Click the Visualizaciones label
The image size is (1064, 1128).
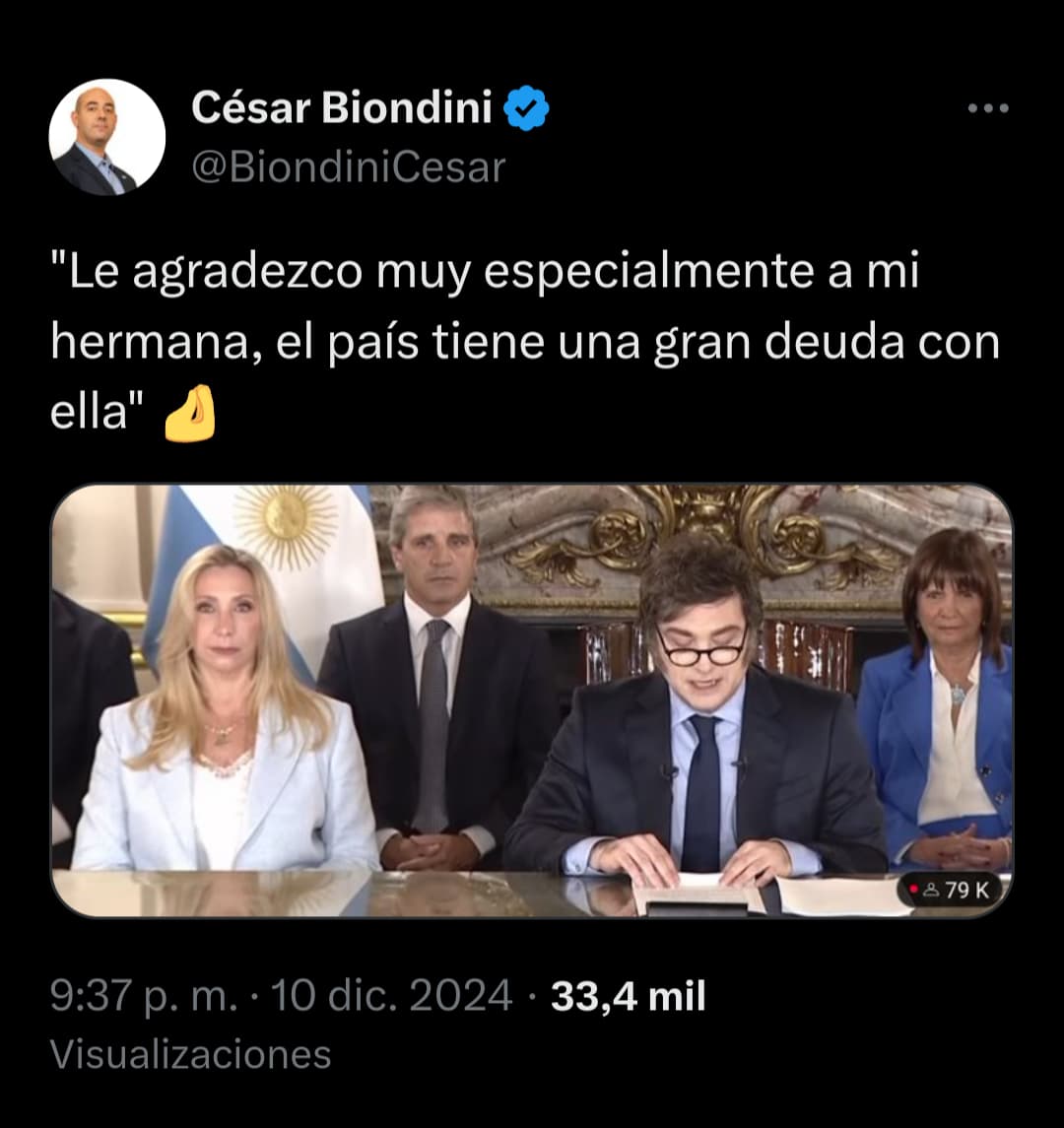[191, 1055]
